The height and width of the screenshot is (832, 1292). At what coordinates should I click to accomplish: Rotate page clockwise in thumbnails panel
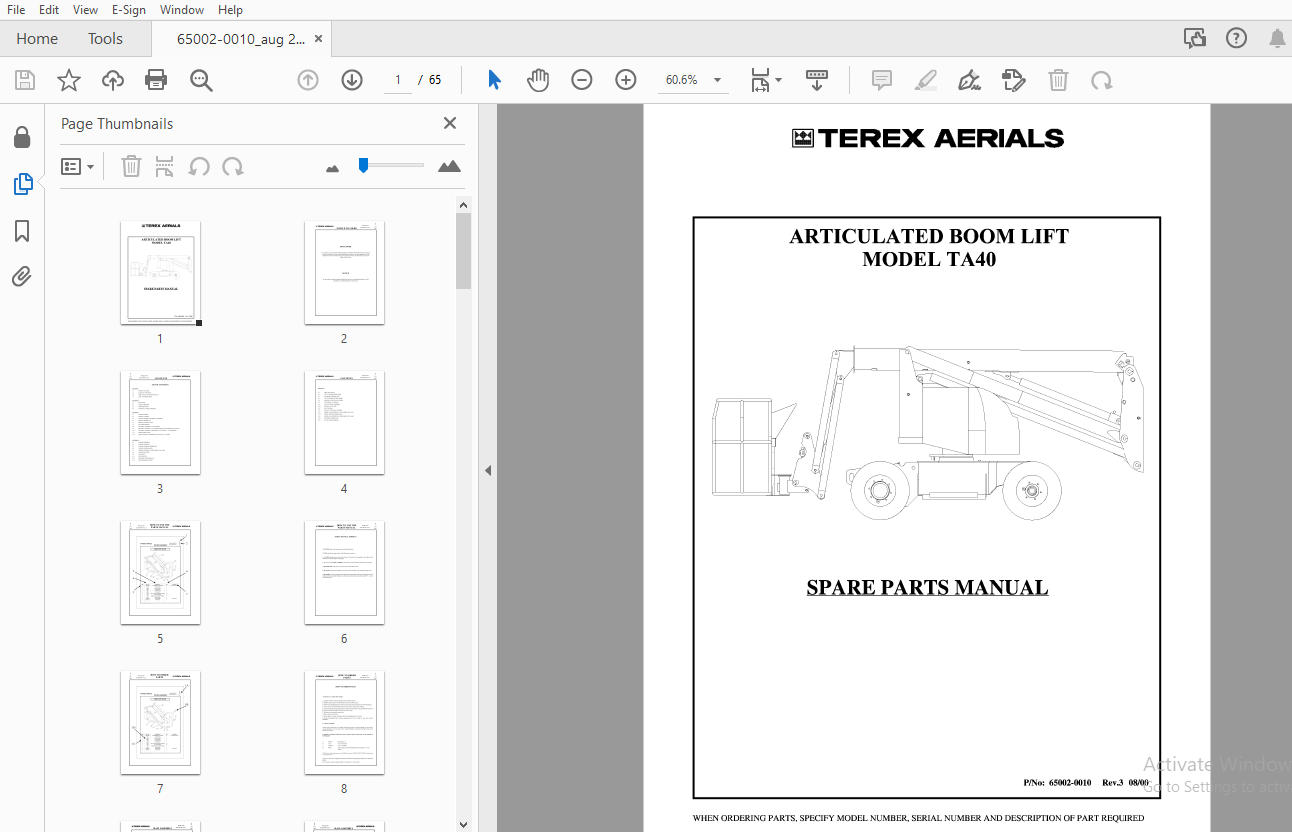point(233,166)
